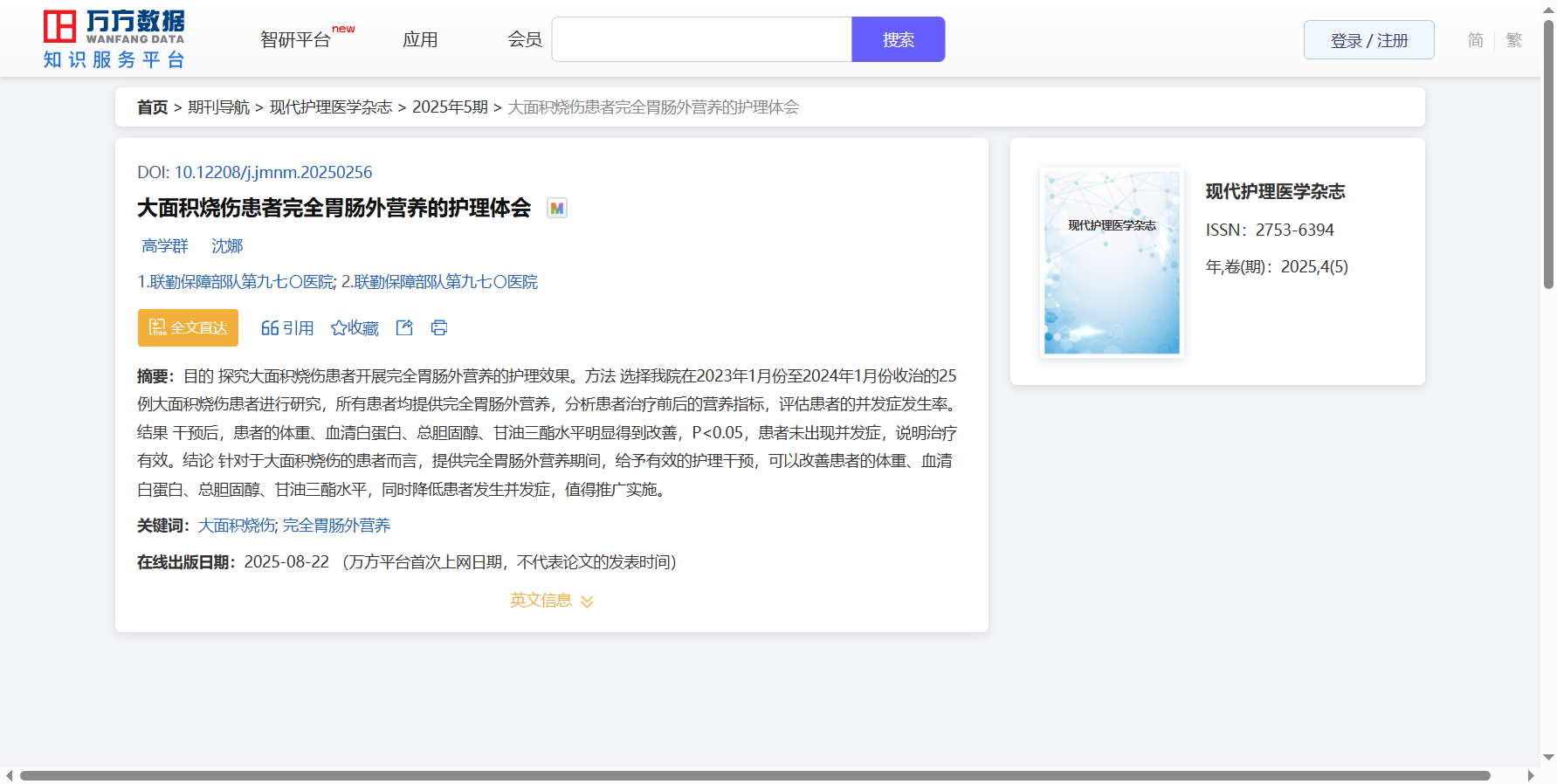1557x784 pixels.
Task: Add article to favorites with 收藏 star
Action: click(355, 328)
